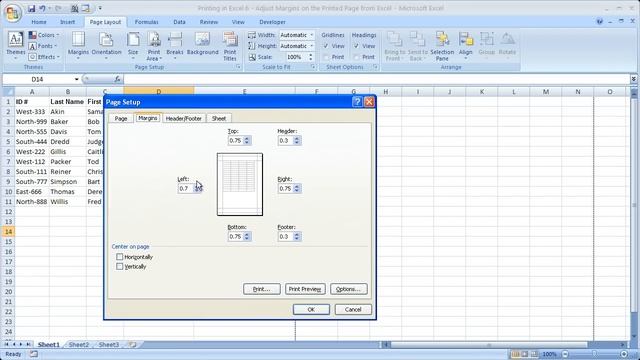Screen dimensions: 640x360
Task: Open Theme Effects dropdown
Action: pyautogui.click(x=44, y=57)
